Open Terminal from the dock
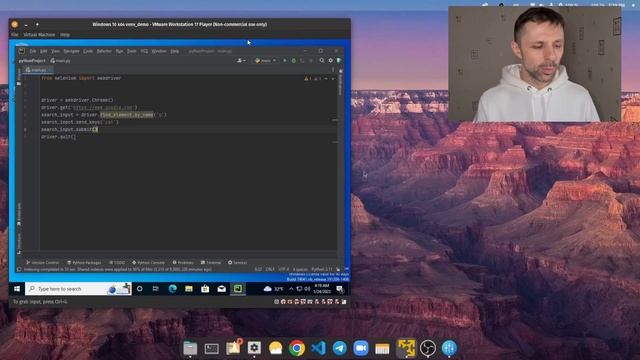The height and width of the screenshot is (360, 640). [x=211, y=348]
